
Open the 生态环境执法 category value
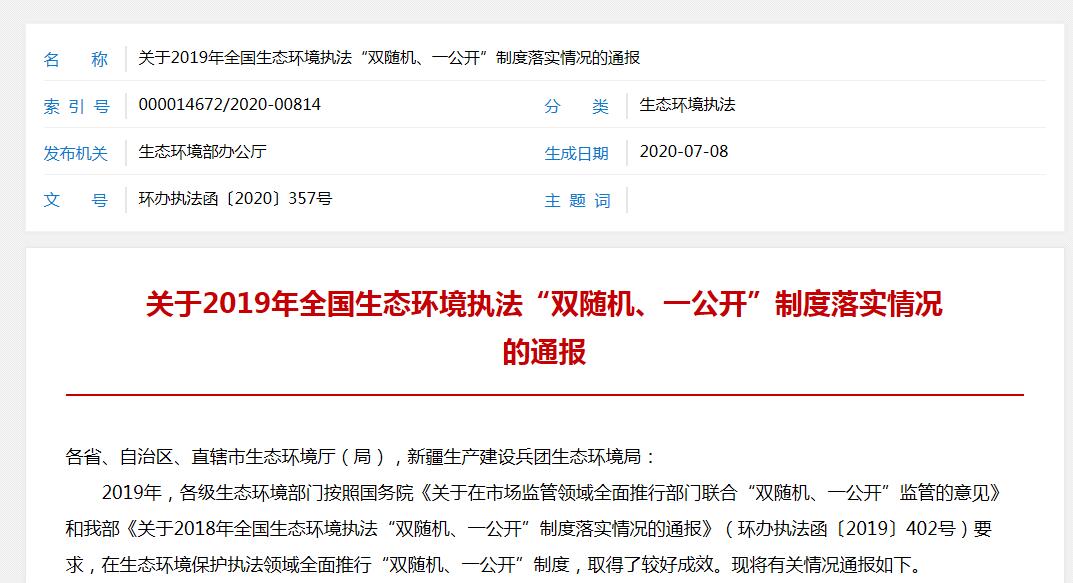[687, 105]
